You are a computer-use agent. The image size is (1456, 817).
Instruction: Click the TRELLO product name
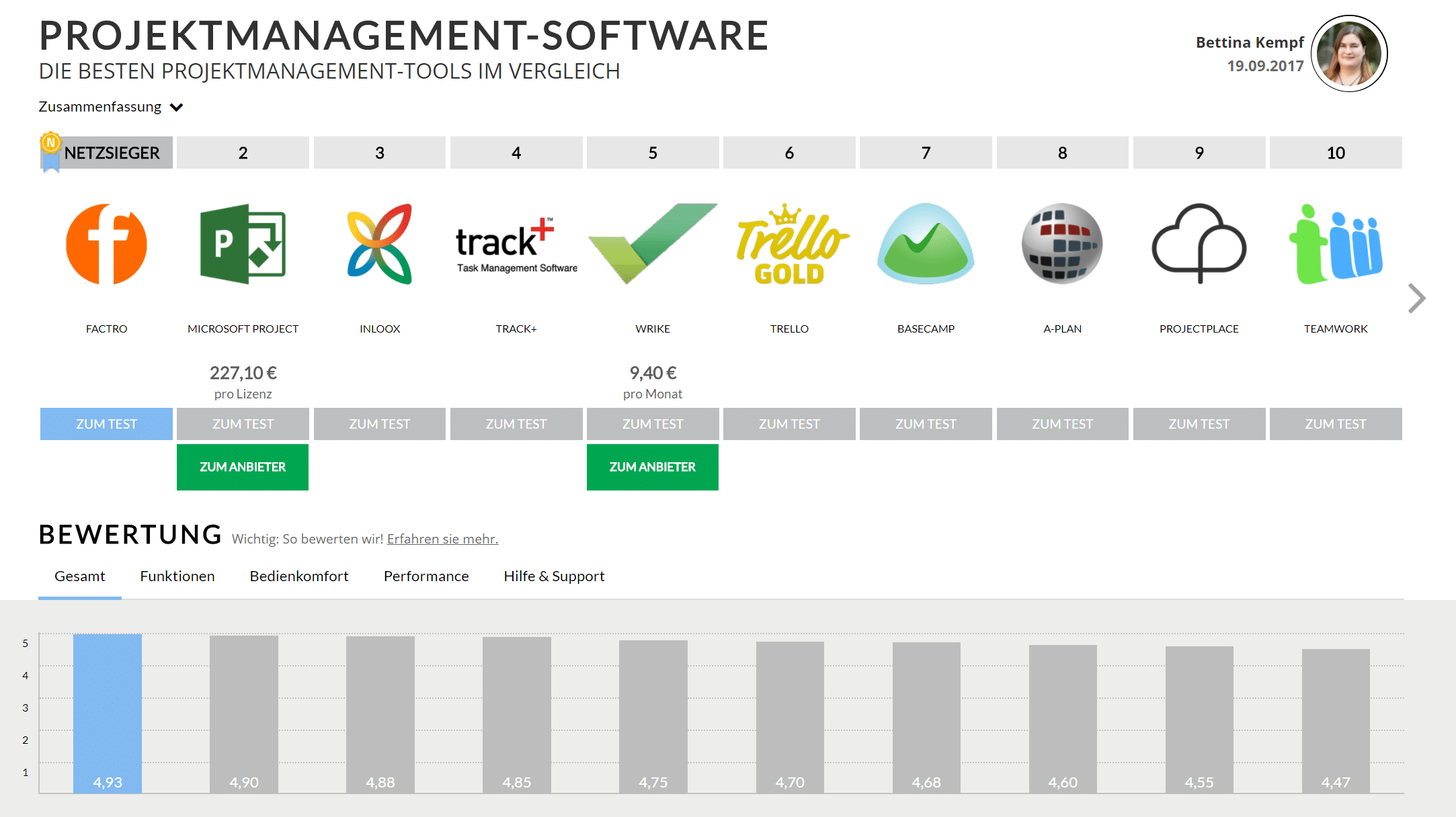[x=789, y=329]
